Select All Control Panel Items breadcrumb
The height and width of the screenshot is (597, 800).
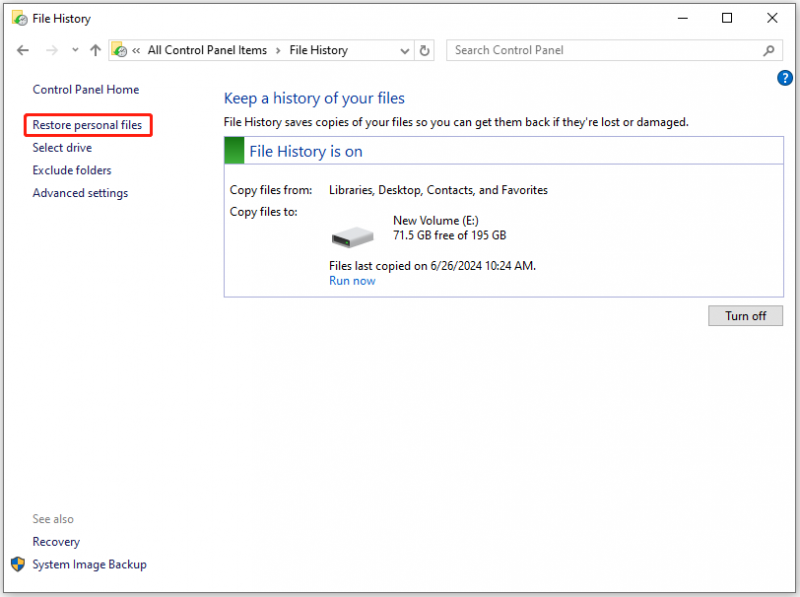(207, 50)
